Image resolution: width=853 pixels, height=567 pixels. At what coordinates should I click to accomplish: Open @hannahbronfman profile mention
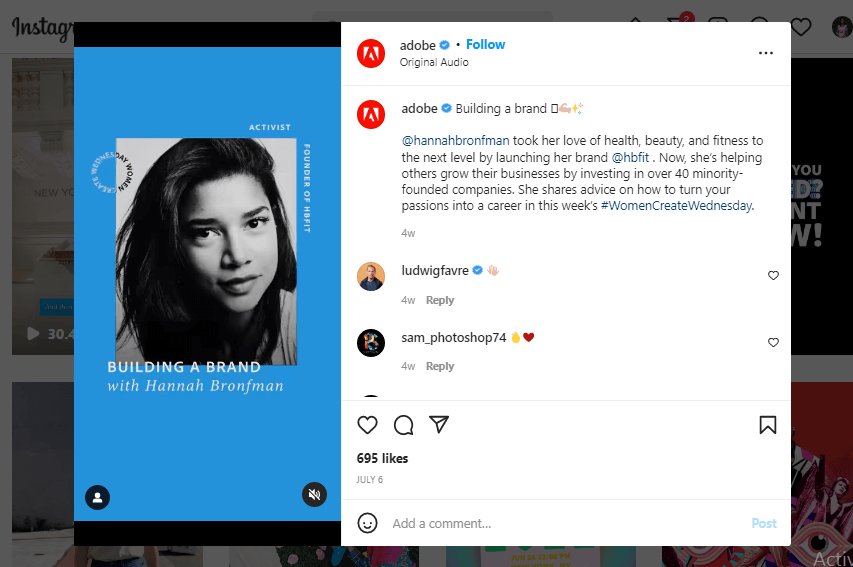(x=455, y=140)
